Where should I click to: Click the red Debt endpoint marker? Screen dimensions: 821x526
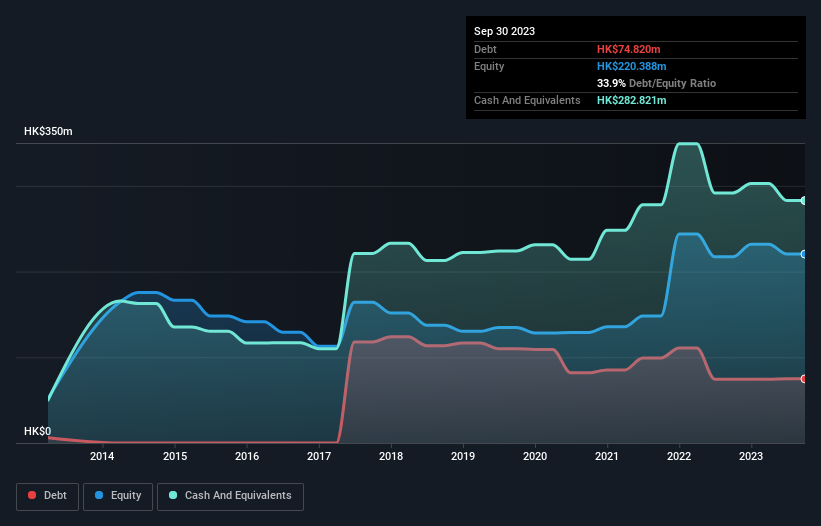pos(804,379)
